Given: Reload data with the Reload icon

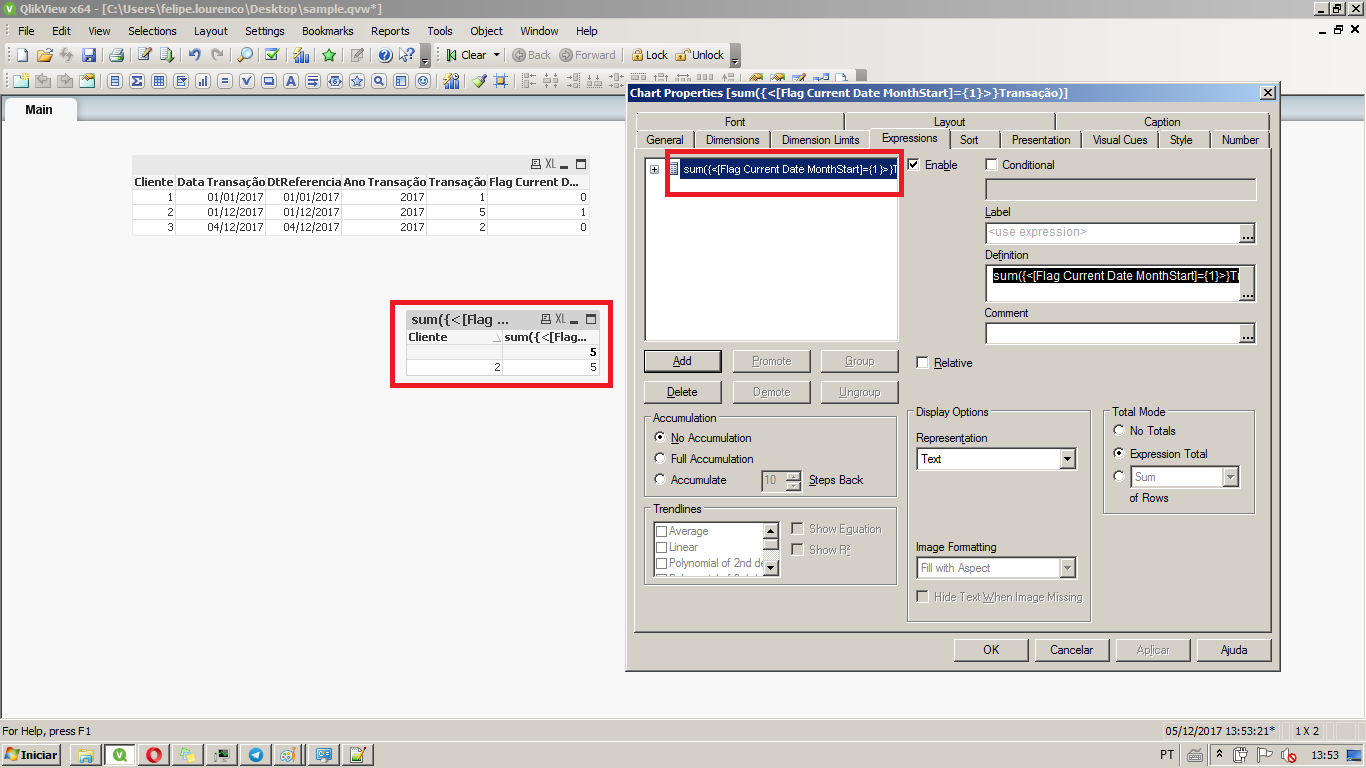Looking at the screenshot, I should point(166,55).
